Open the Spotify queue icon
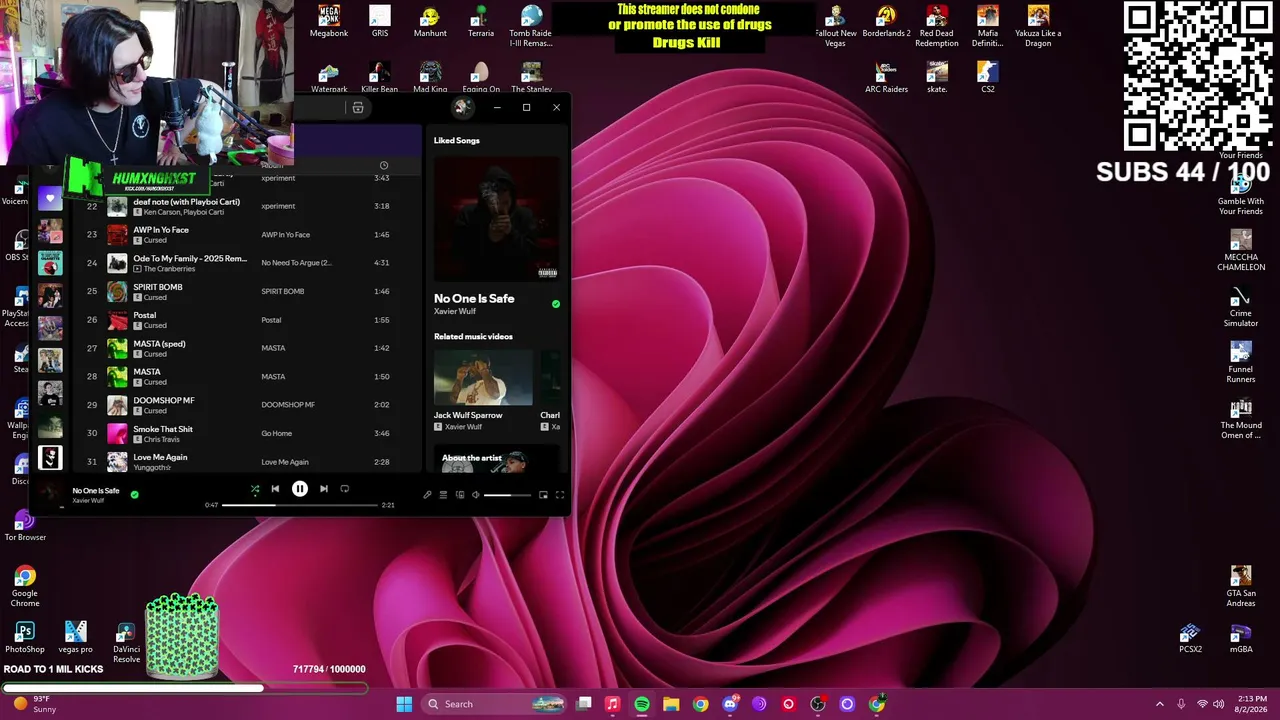 coord(443,495)
